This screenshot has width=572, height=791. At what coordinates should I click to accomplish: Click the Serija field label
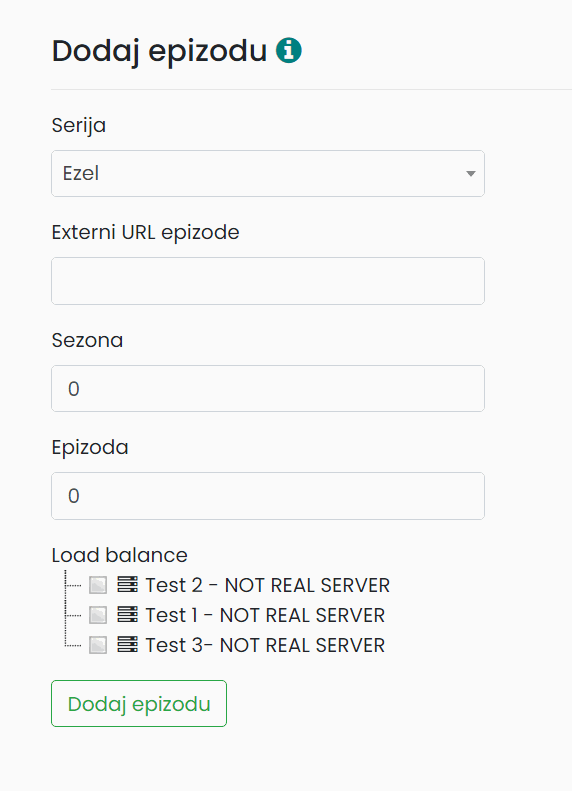[79, 125]
